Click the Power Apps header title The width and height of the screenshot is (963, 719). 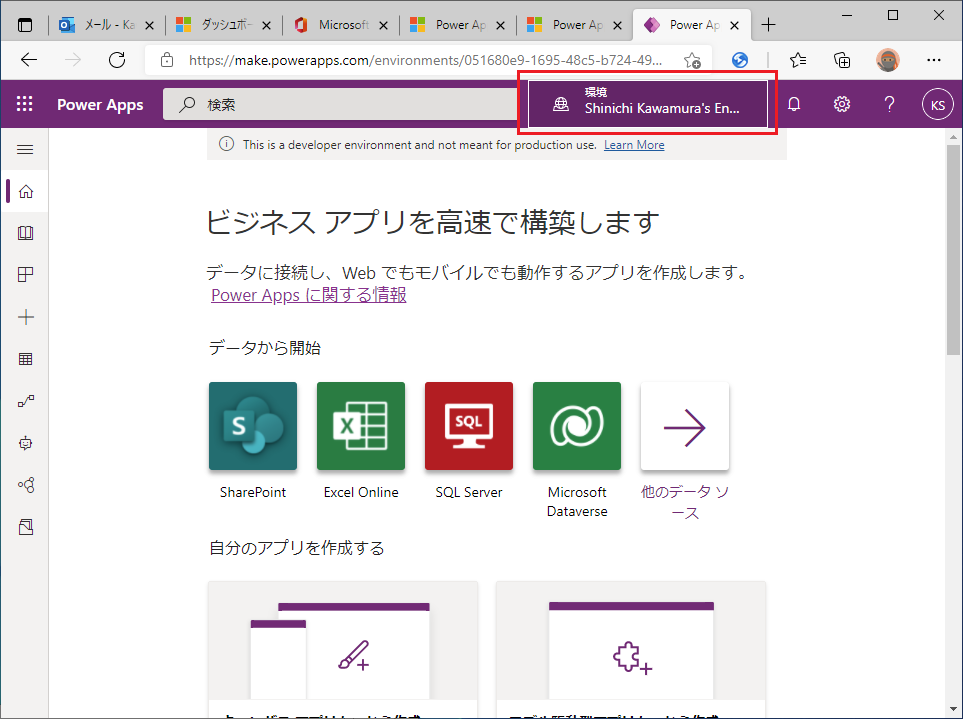100,104
